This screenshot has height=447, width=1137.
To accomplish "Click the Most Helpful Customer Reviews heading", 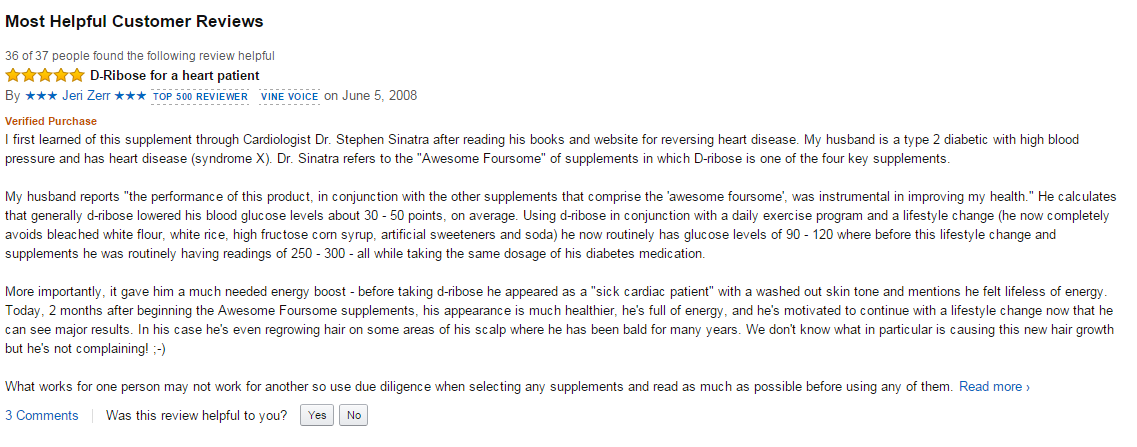I will (x=135, y=20).
